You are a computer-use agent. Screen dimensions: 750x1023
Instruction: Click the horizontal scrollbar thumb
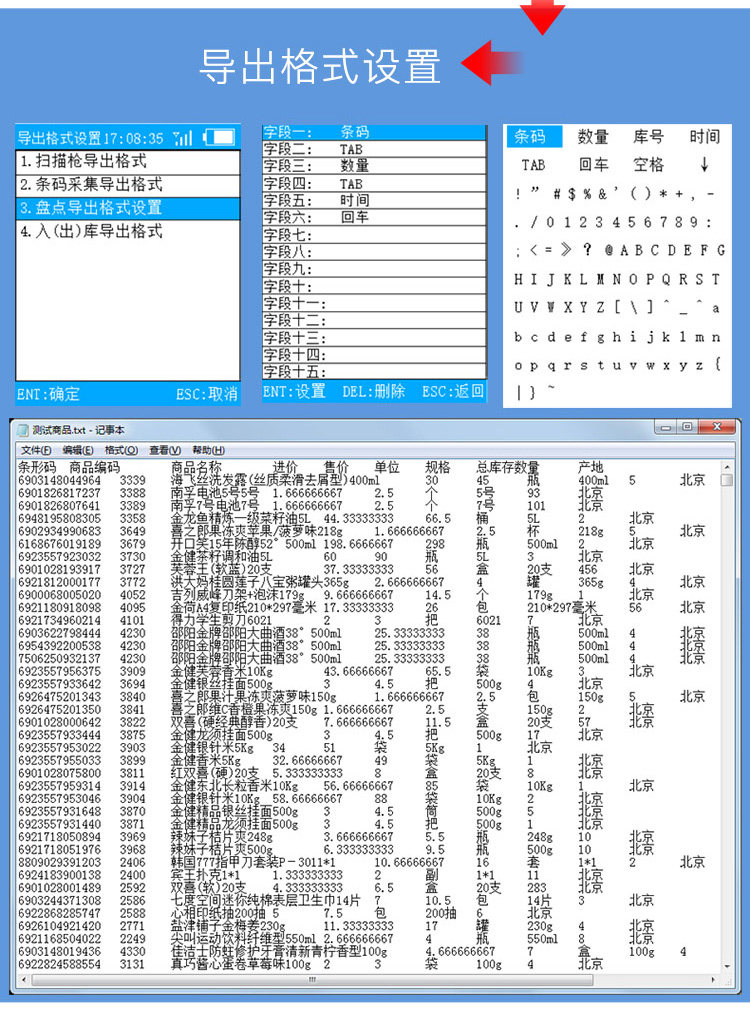click(312, 979)
